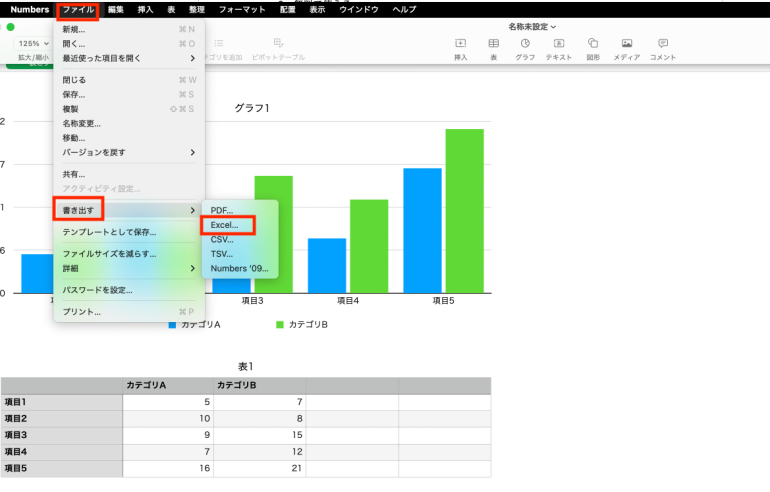Choose 名称変更... menu item

(x=129, y=124)
